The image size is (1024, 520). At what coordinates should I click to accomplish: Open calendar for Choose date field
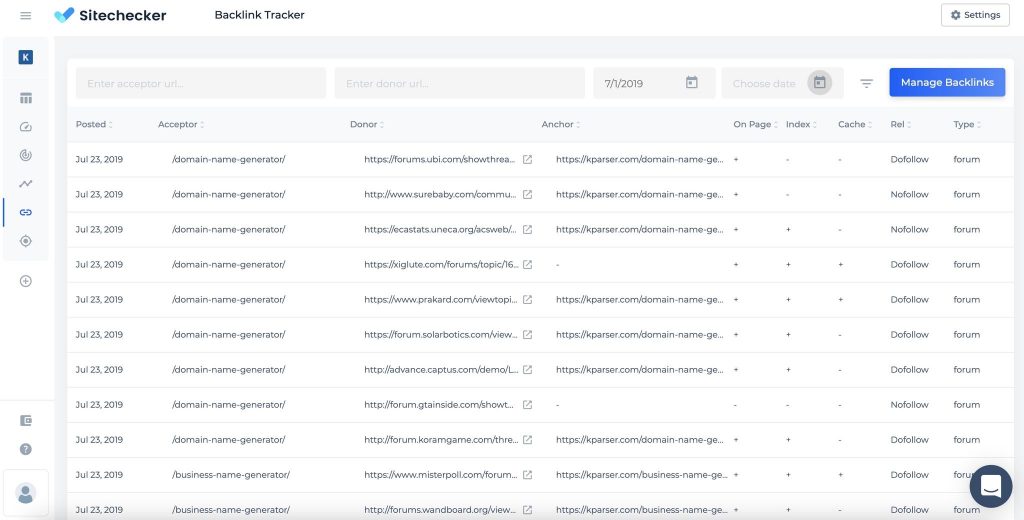[x=820, y=83]
